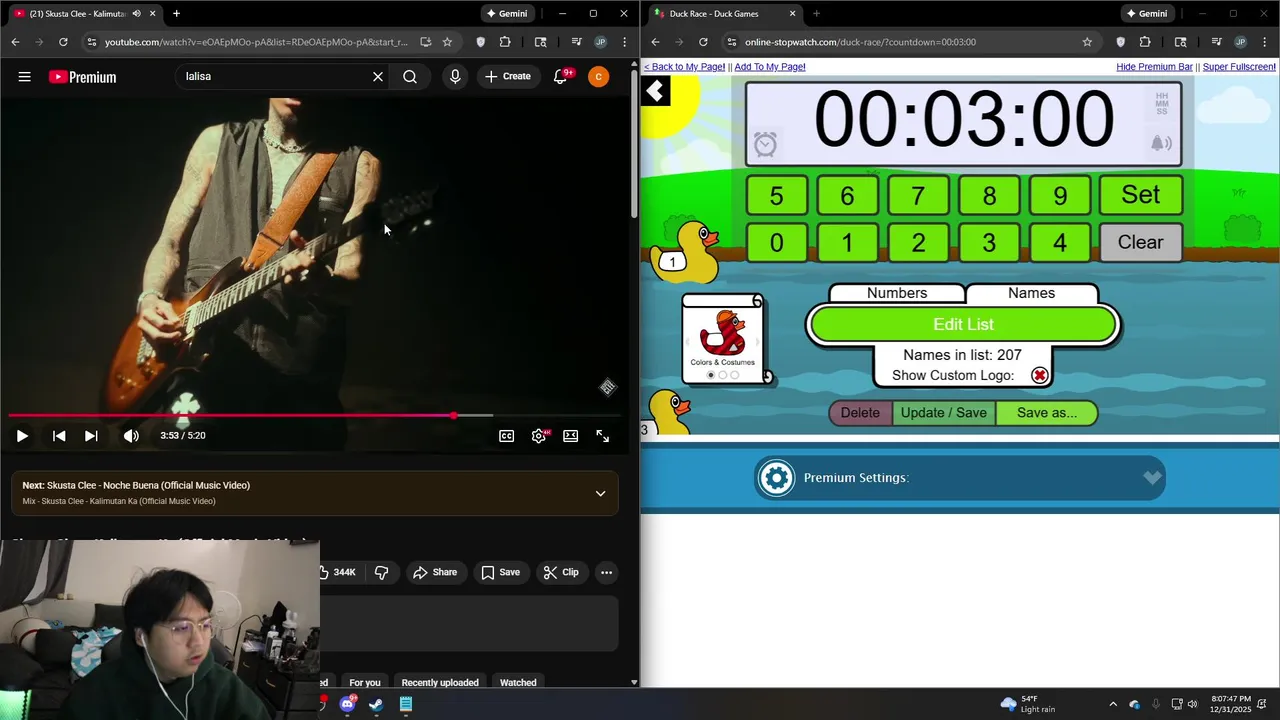Open the Edit List button
Screen dimensions: 1280x720
(x=963, y=324)
